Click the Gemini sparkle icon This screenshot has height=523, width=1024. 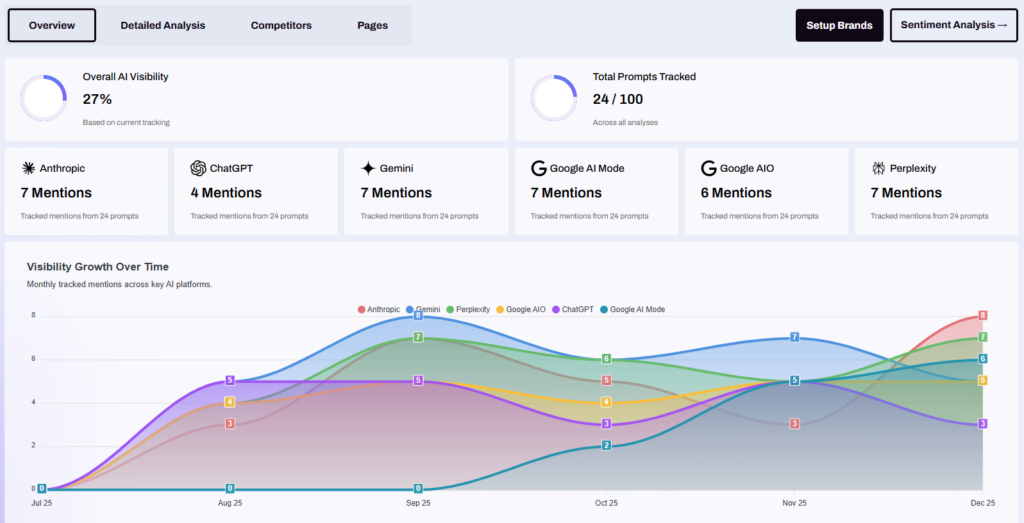368,168
